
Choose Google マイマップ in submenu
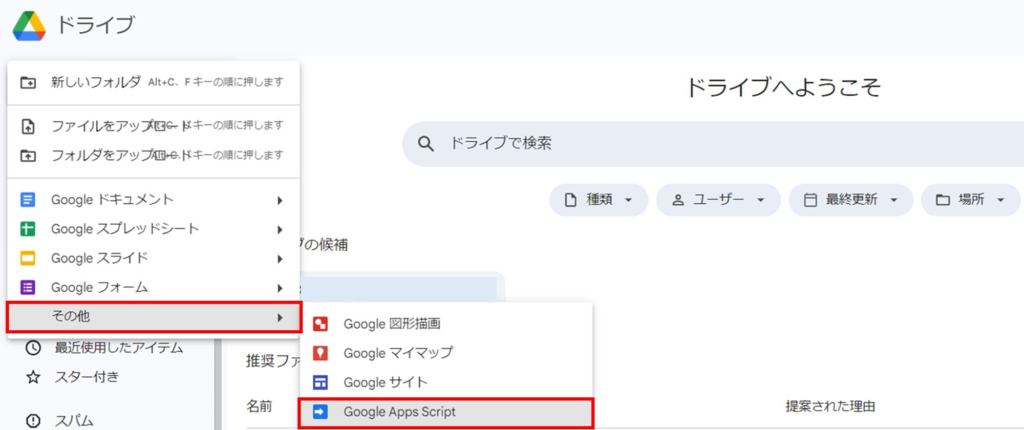click(x=445, y=353)
